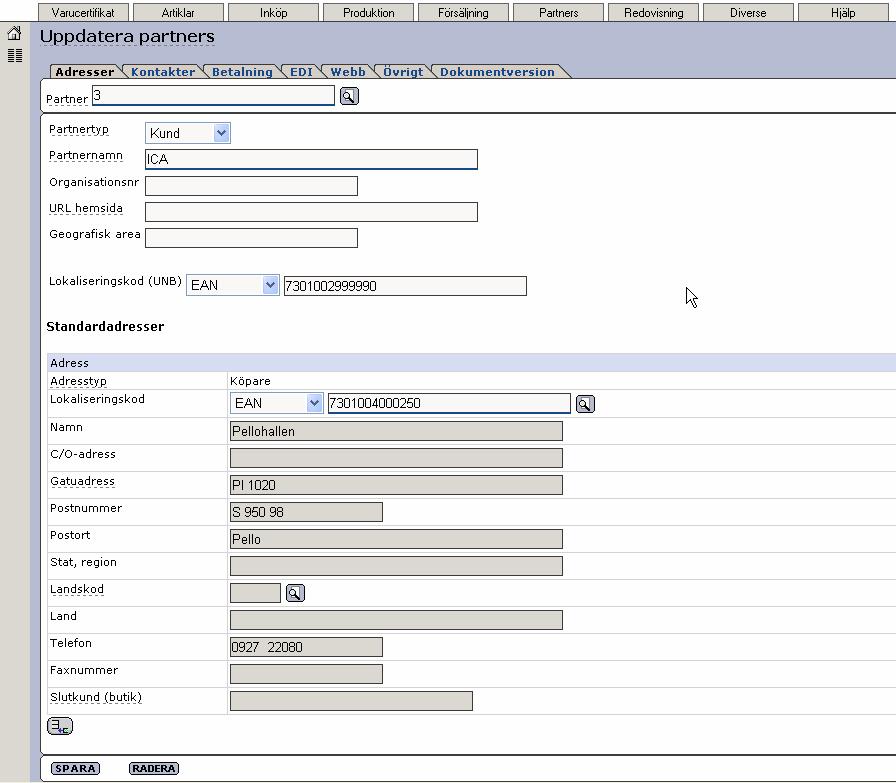The height and width of the screenshot is (783, 896).
Task: Click the Gatuadress field with Pl 1020
Action: point(396,485)
